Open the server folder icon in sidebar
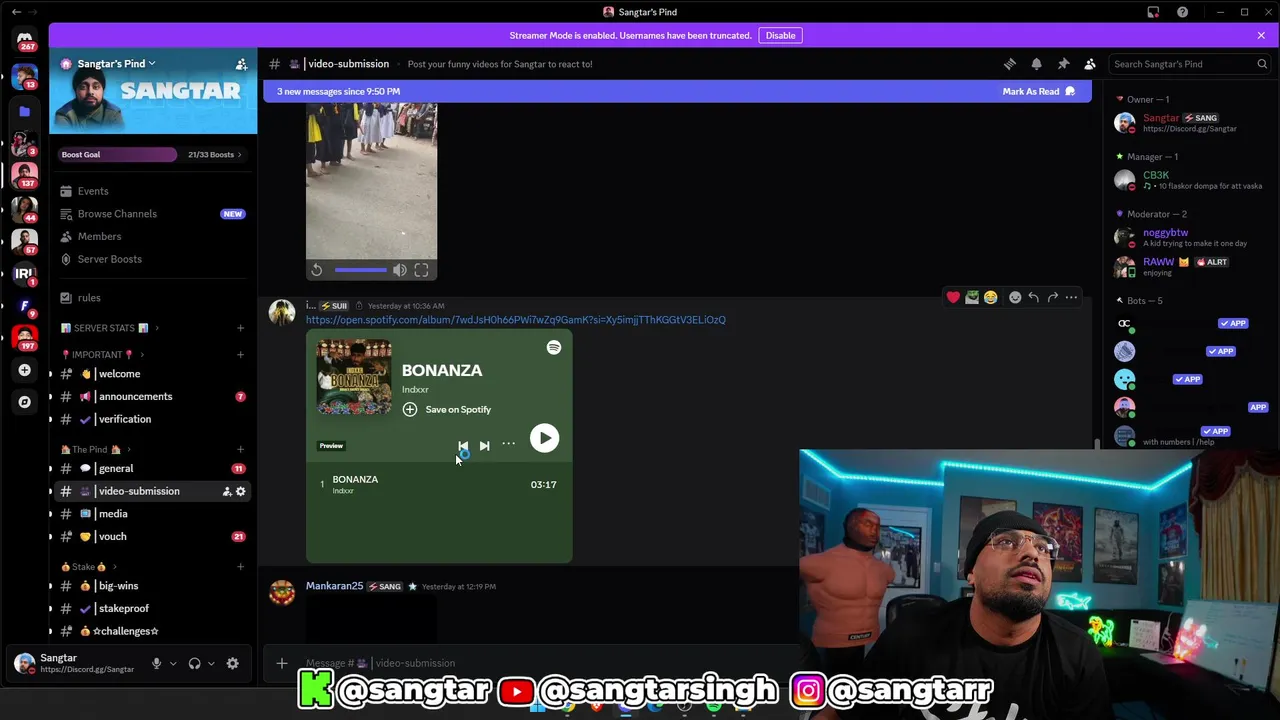Image resolution: width=1280 pixels, height=720 pixels. point(24,111)
